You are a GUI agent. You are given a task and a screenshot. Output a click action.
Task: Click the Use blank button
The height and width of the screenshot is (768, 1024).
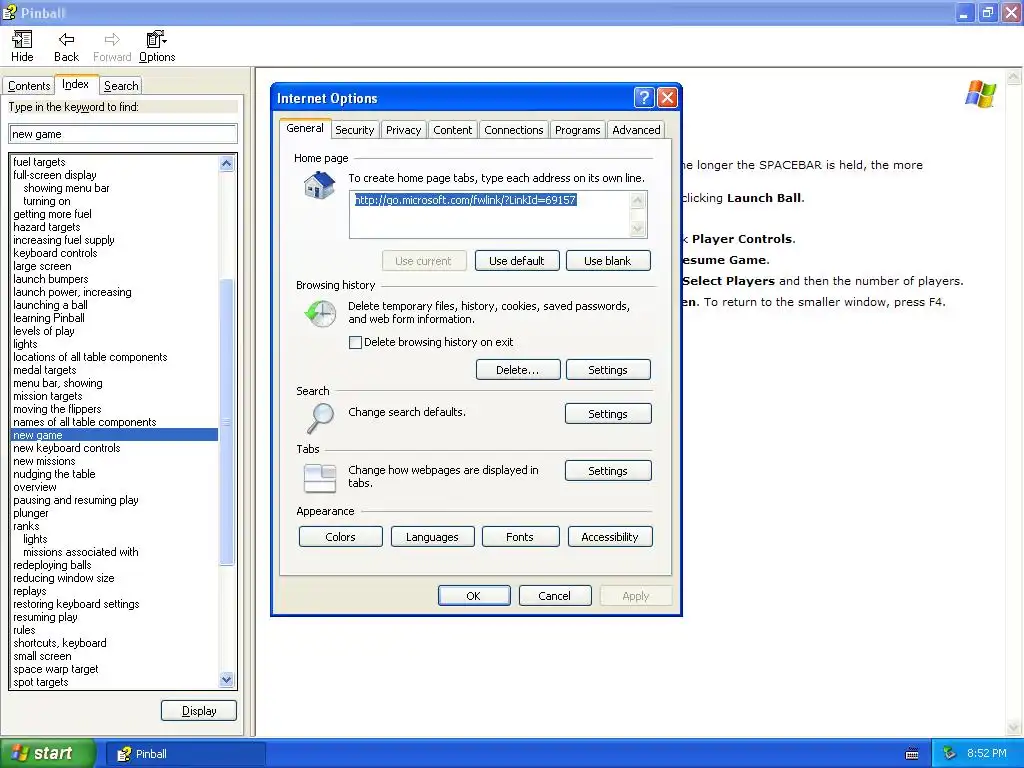(x=608, y=261)
